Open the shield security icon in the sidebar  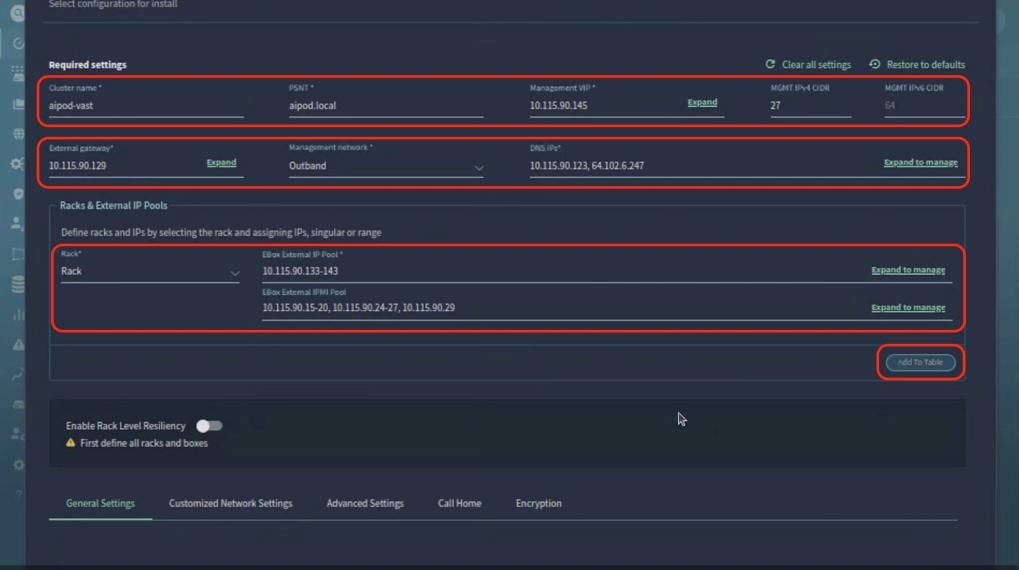[18, 194]
